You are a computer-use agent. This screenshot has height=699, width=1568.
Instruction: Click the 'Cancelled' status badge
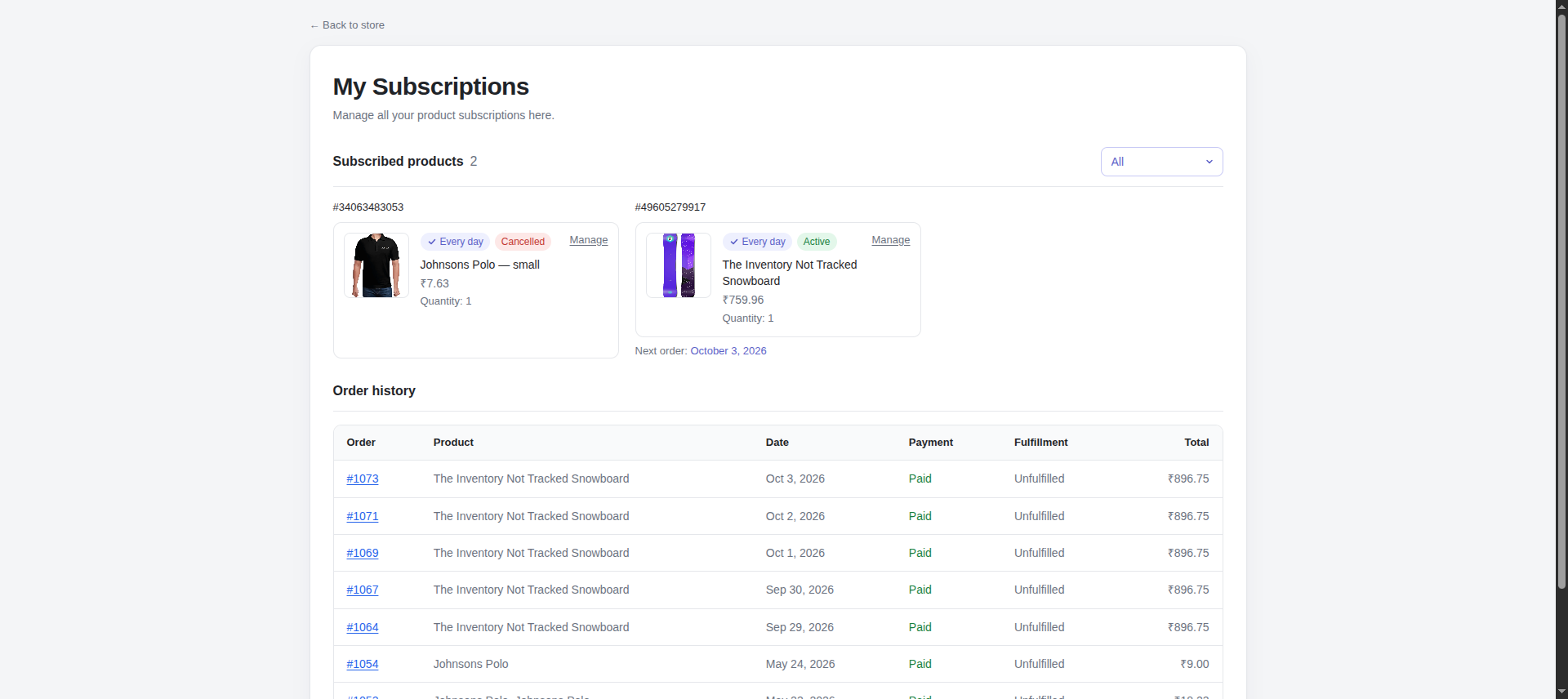point(523,242)
